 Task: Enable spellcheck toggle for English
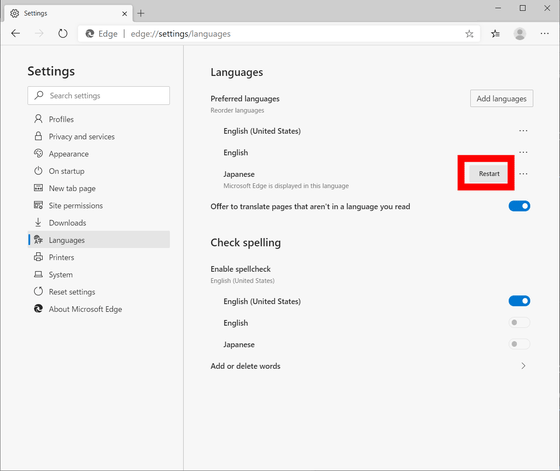(519, 323)
